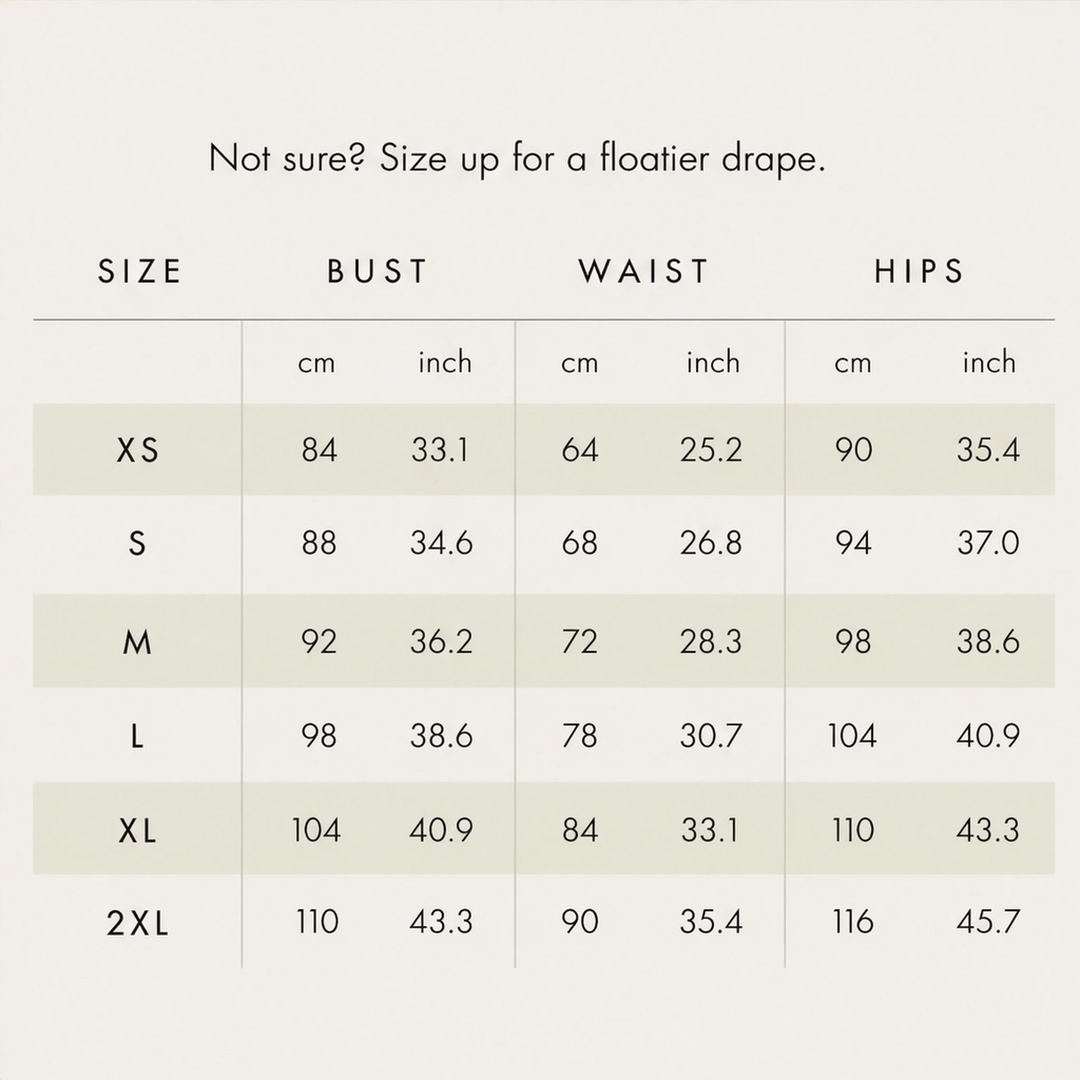Select waist inch value 28.3 for M

point(711,642)
